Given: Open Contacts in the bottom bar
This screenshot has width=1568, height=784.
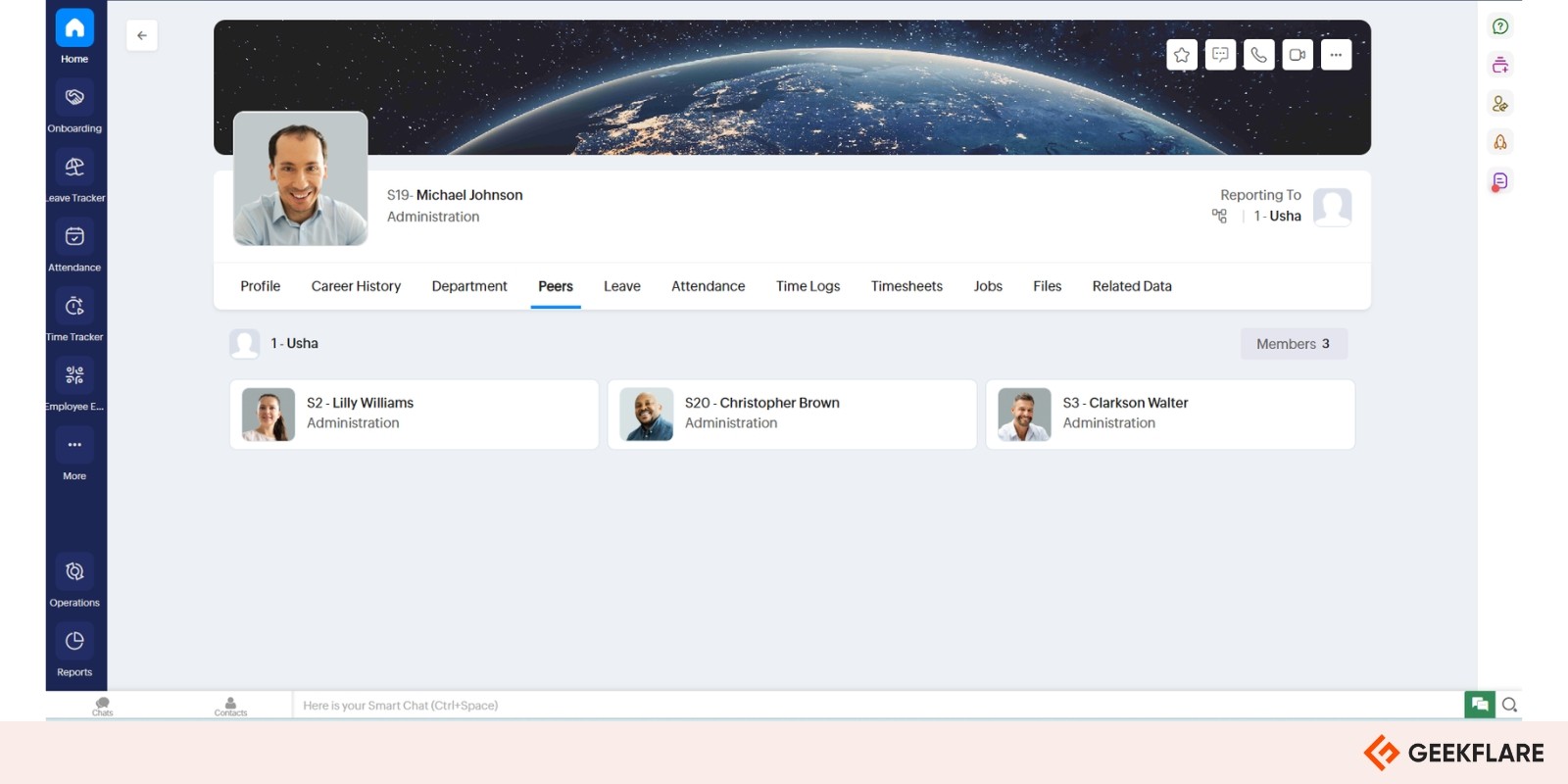Looking at the screenshot, I should click(x=230, y=706).
